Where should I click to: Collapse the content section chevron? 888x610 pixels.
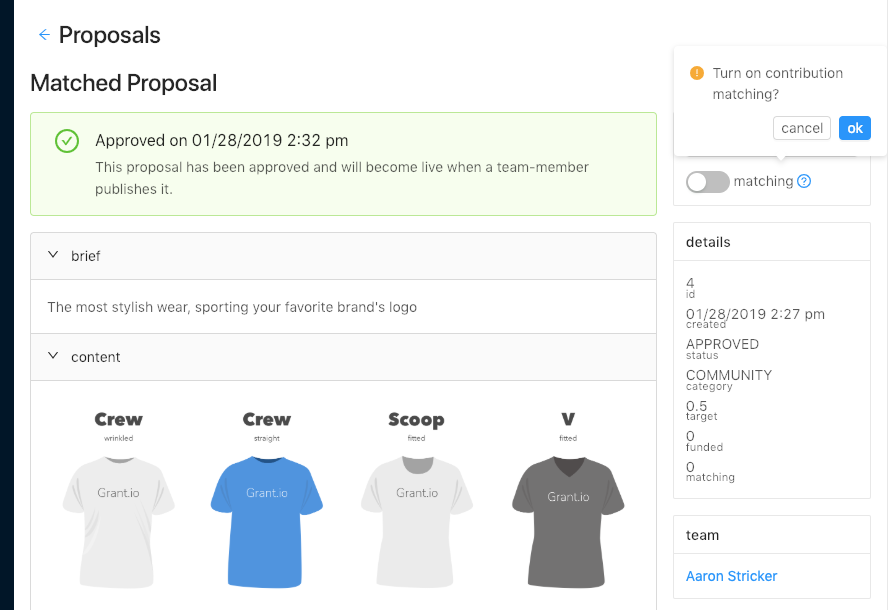(53, 357)
